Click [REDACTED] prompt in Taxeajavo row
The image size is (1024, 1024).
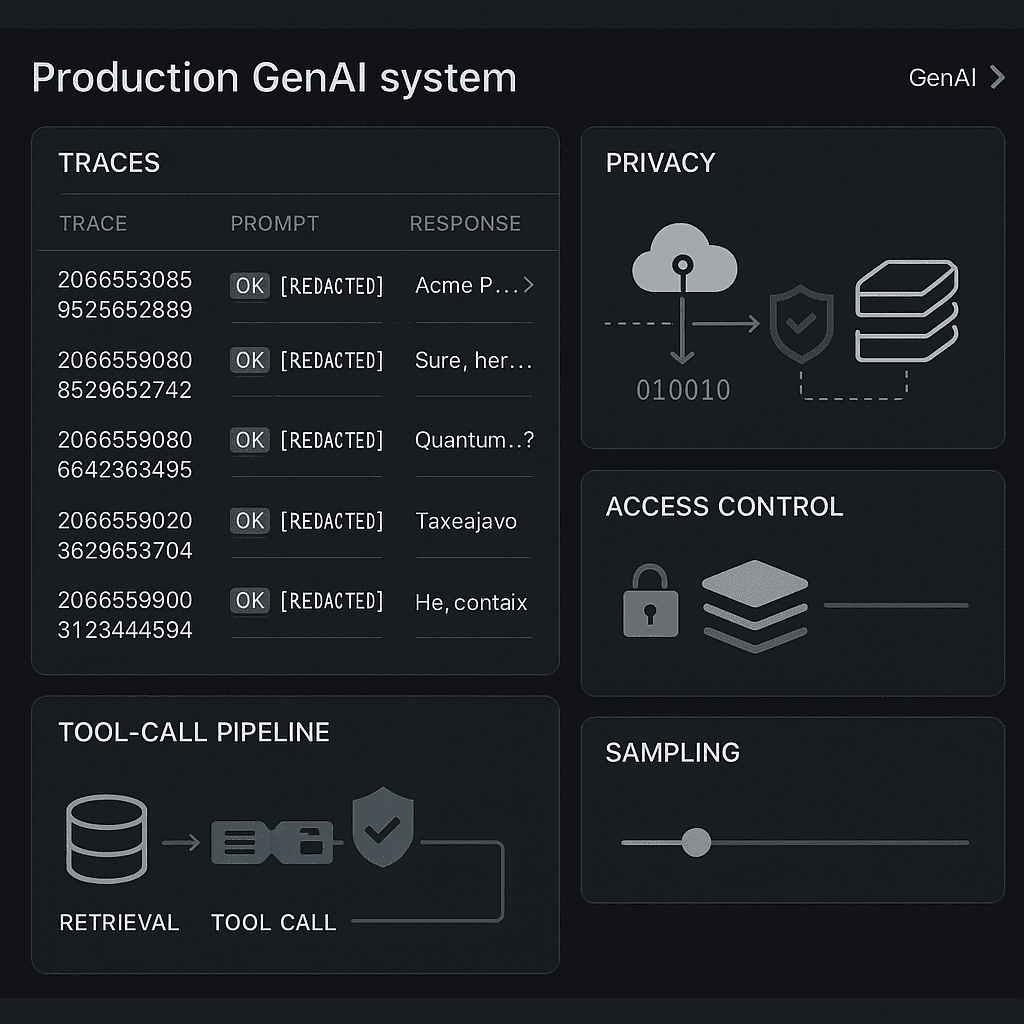tap(332, 521)
